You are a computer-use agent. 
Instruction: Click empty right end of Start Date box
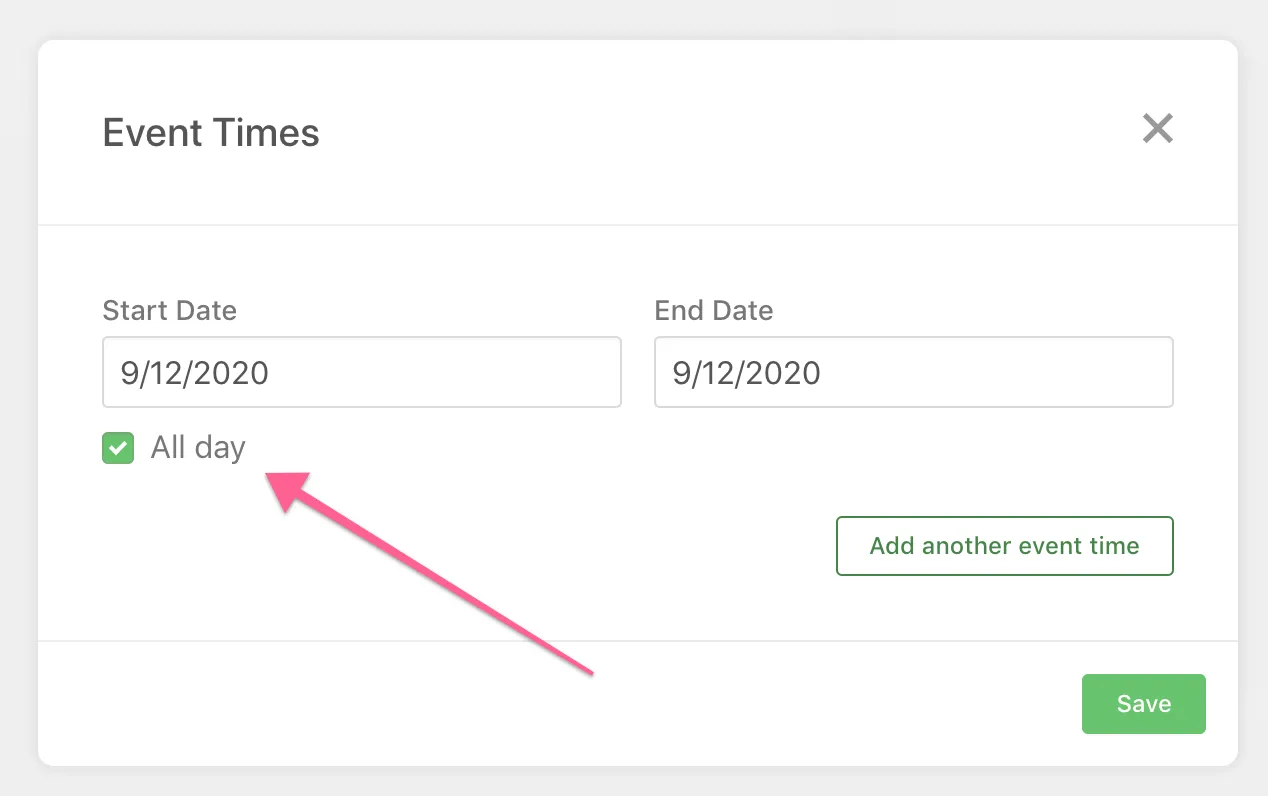click(560, 372)
